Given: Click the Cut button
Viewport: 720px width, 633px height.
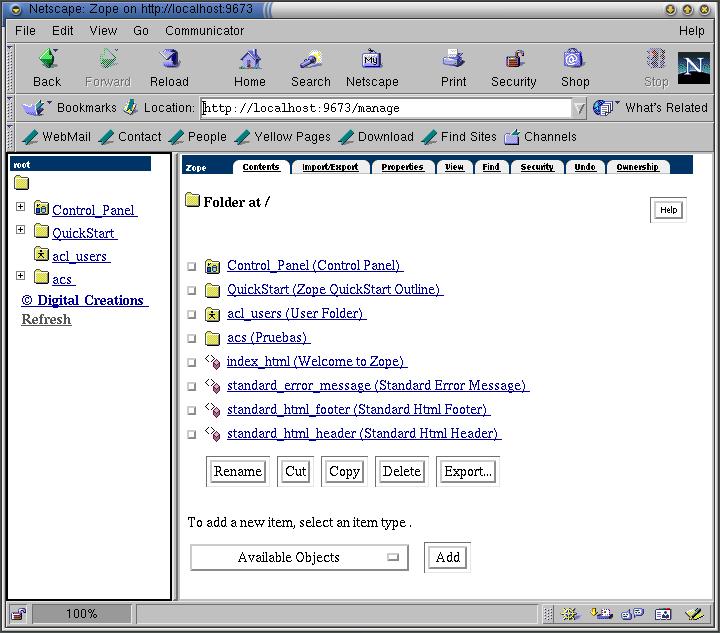Looking at the screenshot, I should pos(295,471).
